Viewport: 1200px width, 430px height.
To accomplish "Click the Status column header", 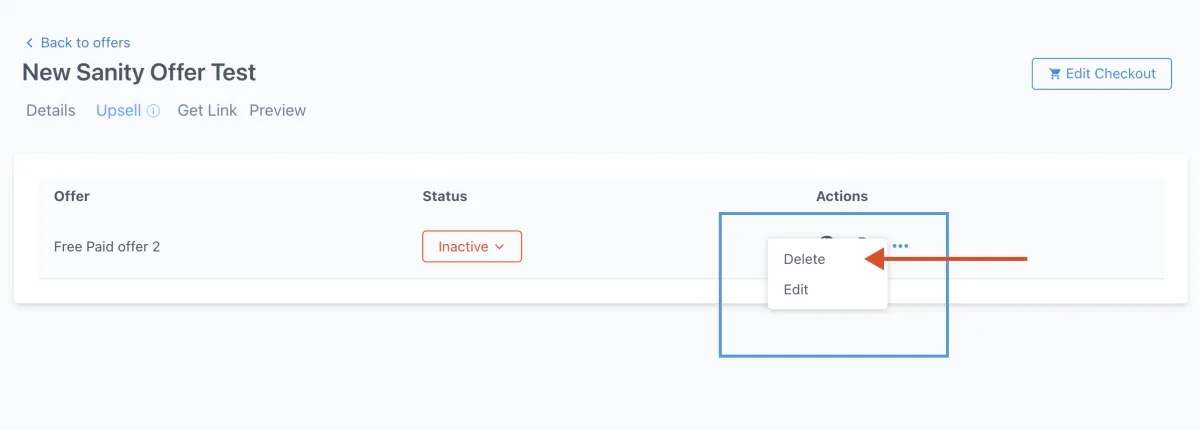I will tap(445, 196).
